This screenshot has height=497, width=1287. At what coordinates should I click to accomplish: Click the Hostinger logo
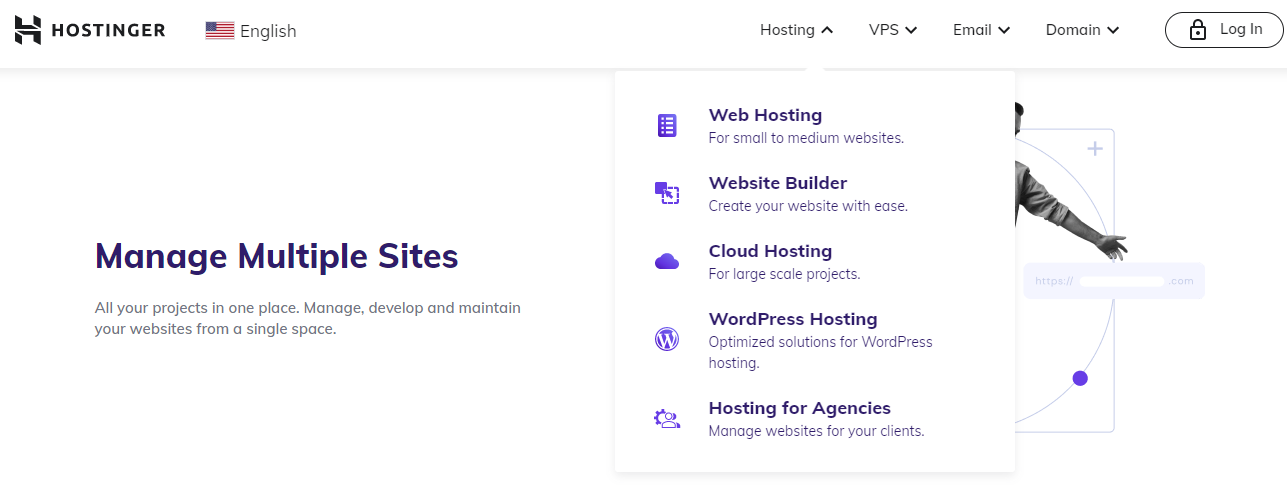click(x=90, y=30)
